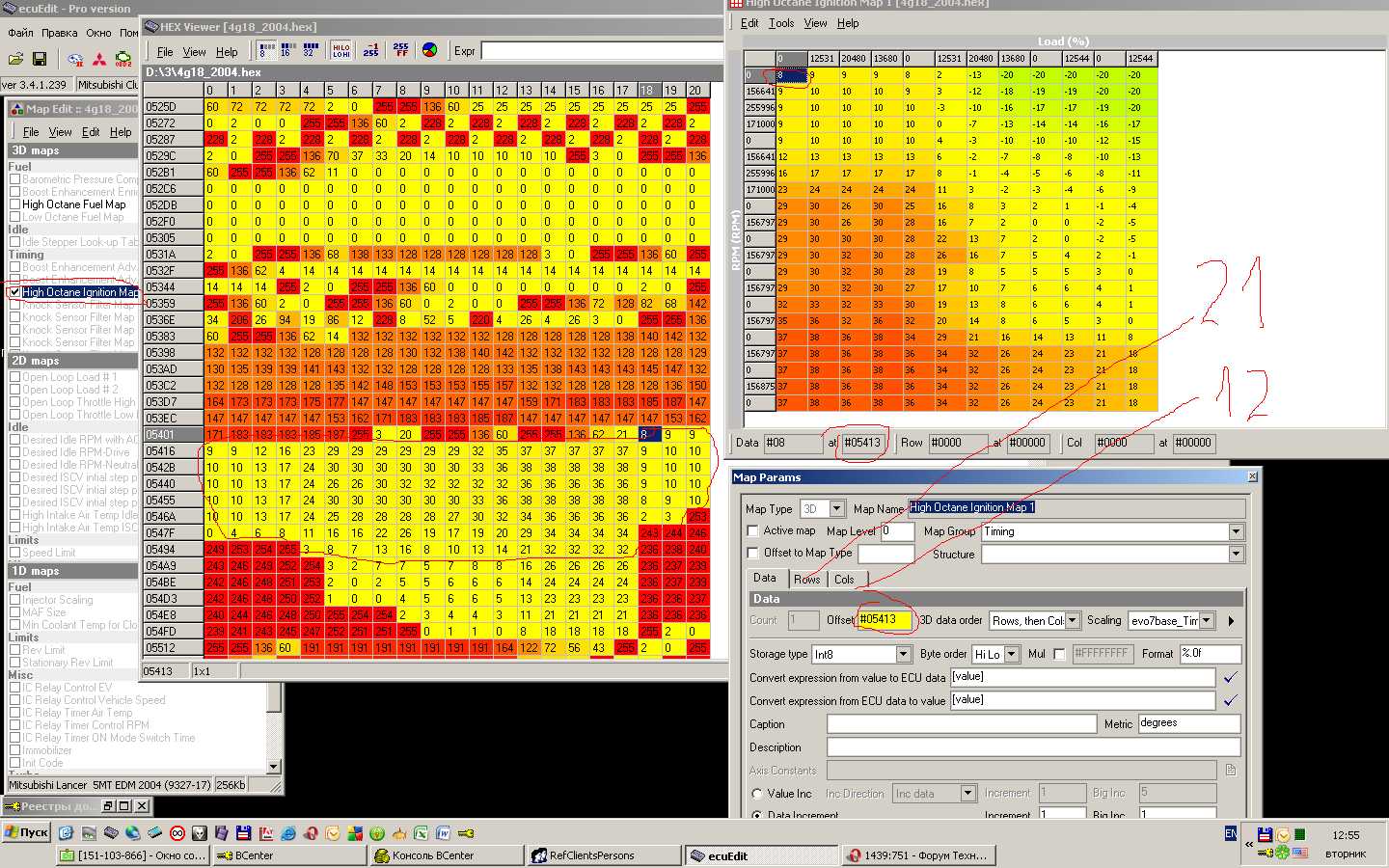Set HEX Viewer to 8-bit view
The height and width of the screenshot is (868, 1389).
tap(267, 50)
